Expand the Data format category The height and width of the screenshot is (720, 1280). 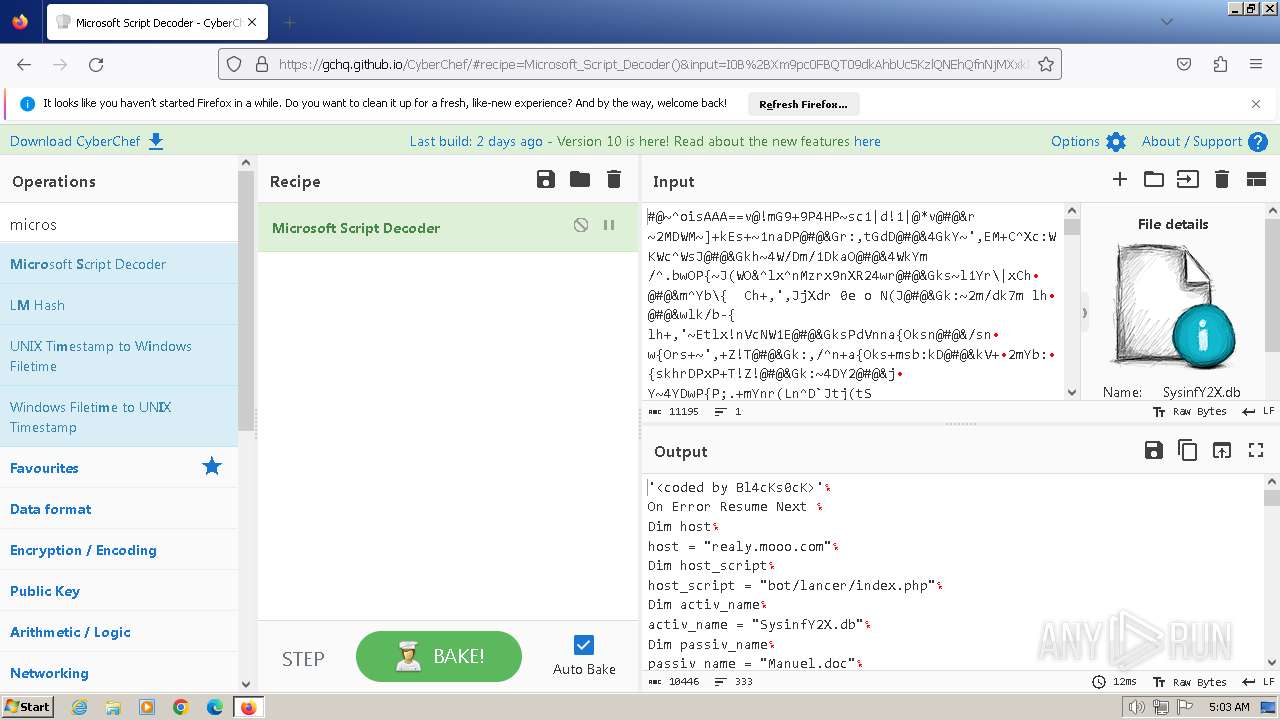pos(119,508)
